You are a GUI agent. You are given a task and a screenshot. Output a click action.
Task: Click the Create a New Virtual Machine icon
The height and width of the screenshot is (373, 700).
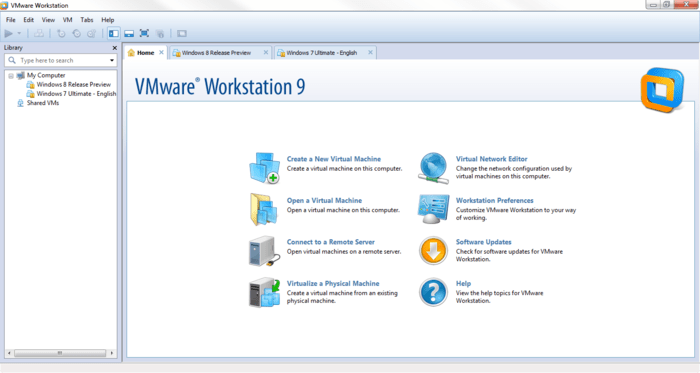point(264,168)
